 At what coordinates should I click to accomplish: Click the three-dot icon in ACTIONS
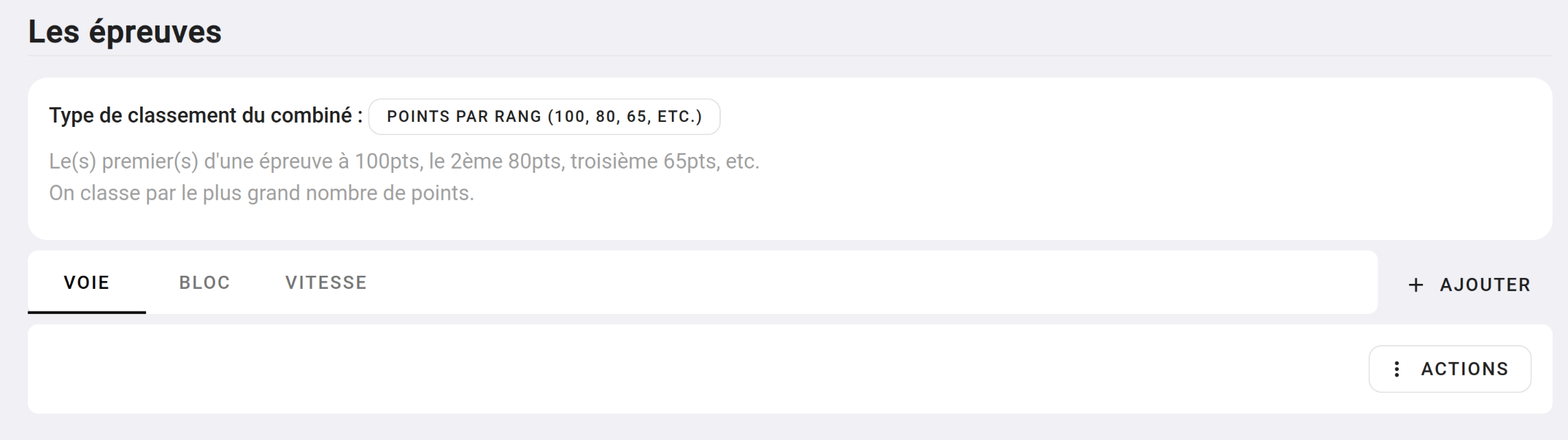click(1396, 369)
